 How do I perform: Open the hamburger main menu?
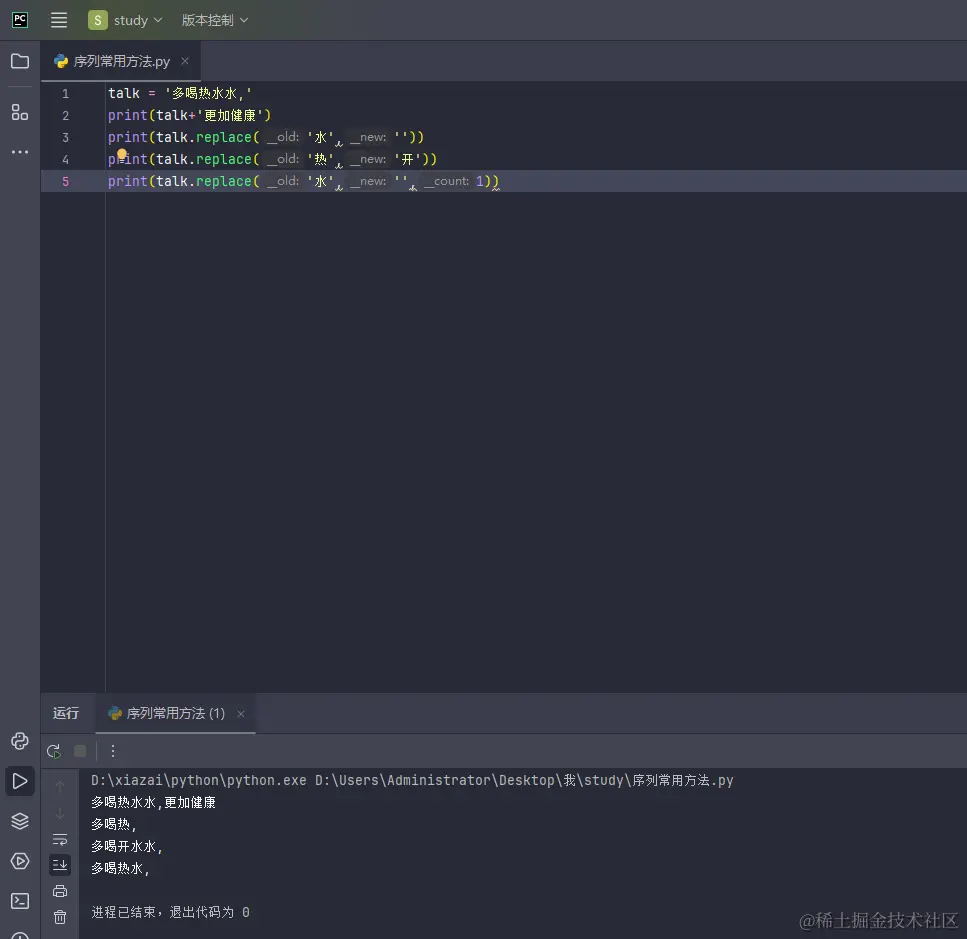point(59,20)
